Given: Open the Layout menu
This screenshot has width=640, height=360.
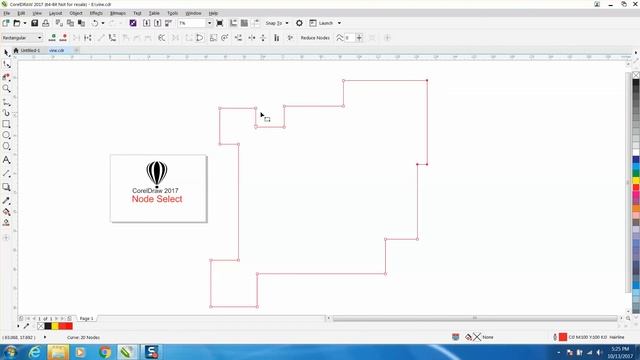Looking at the screenshot, I should [x=56, y=13].
